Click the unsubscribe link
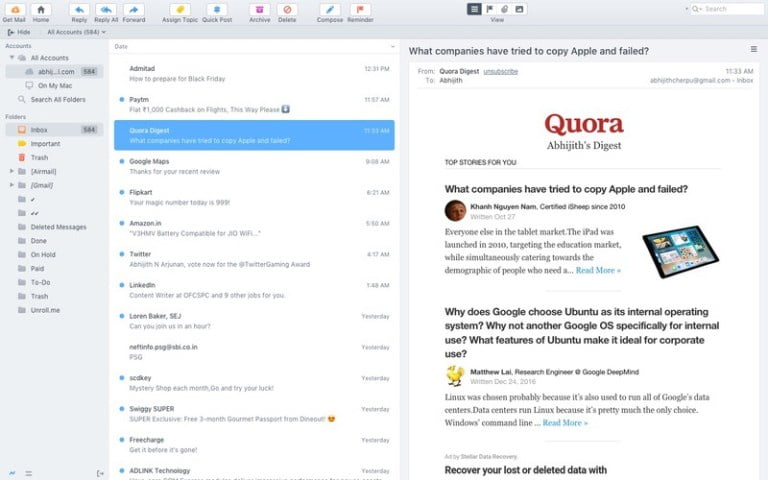The image size is (768, 480). (500, 72)
